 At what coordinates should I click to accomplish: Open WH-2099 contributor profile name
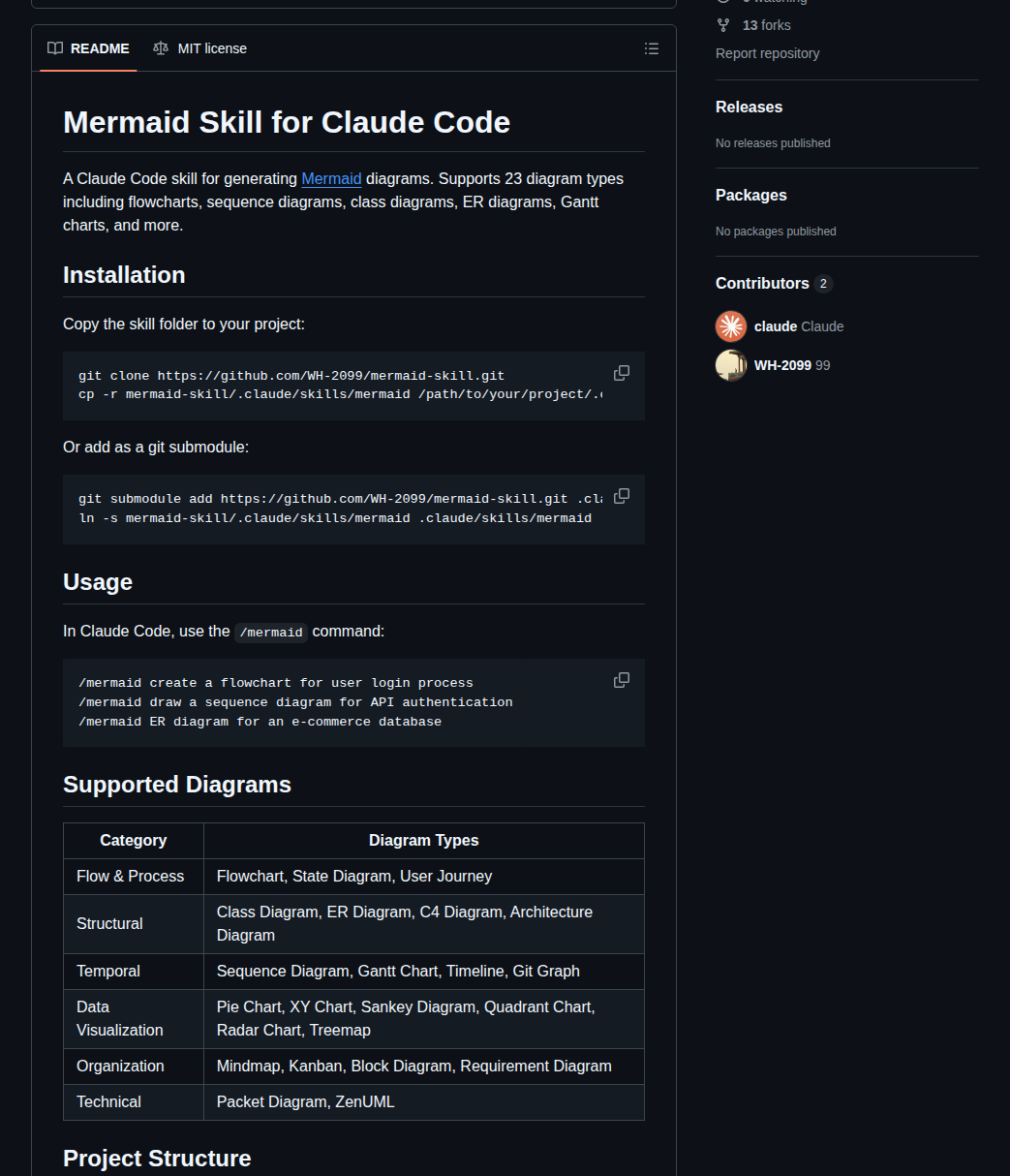tap(782, 365)
